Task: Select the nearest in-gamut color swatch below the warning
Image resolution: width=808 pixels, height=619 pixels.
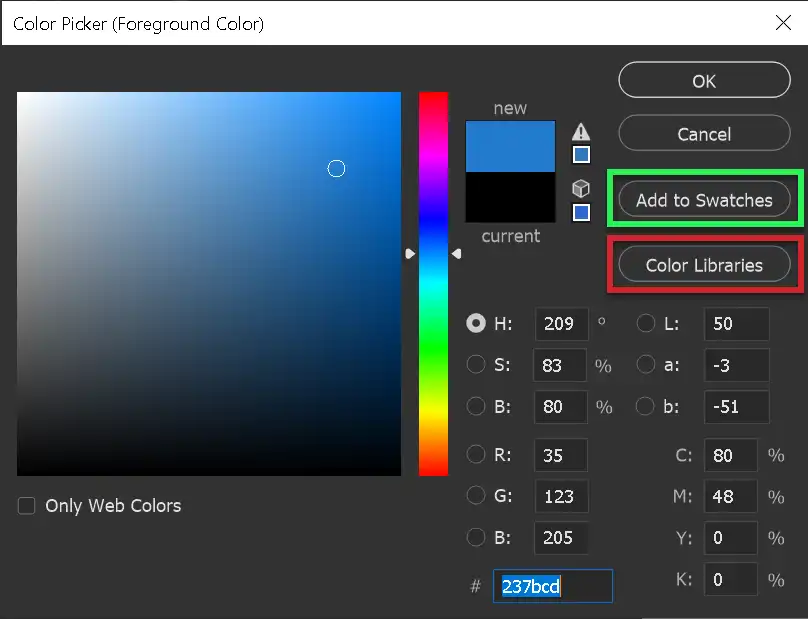Action: pos(581,154)
